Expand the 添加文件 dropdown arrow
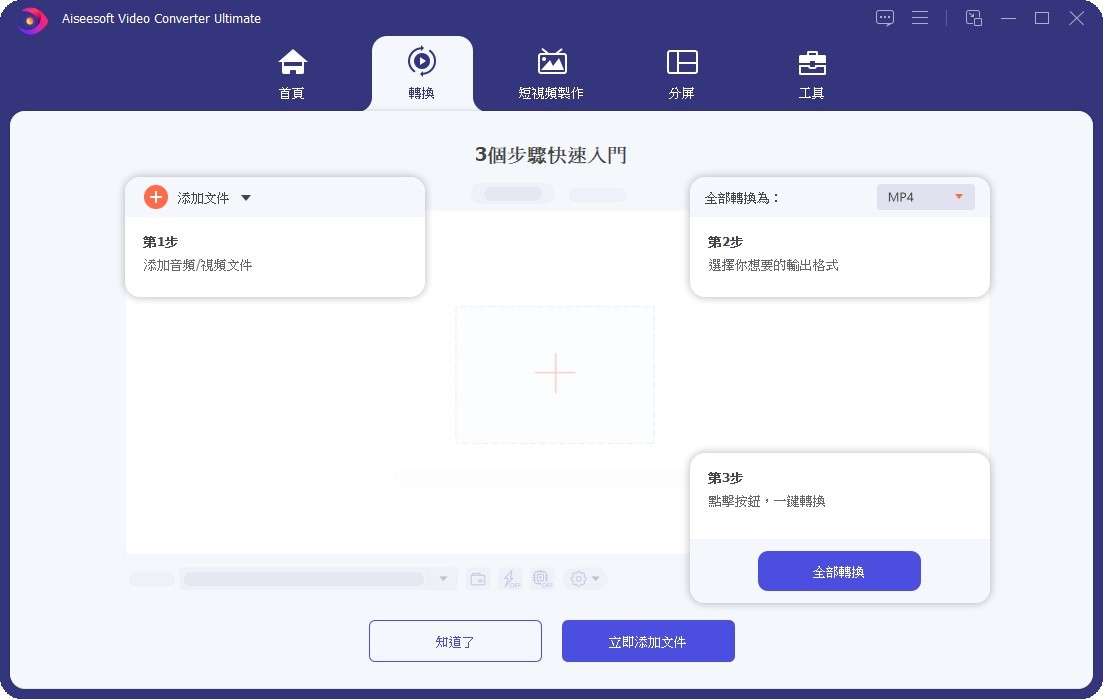Image resolution: width=1103 pixels, height=699 pixels. pyautogui.click(x=246, y=198)
